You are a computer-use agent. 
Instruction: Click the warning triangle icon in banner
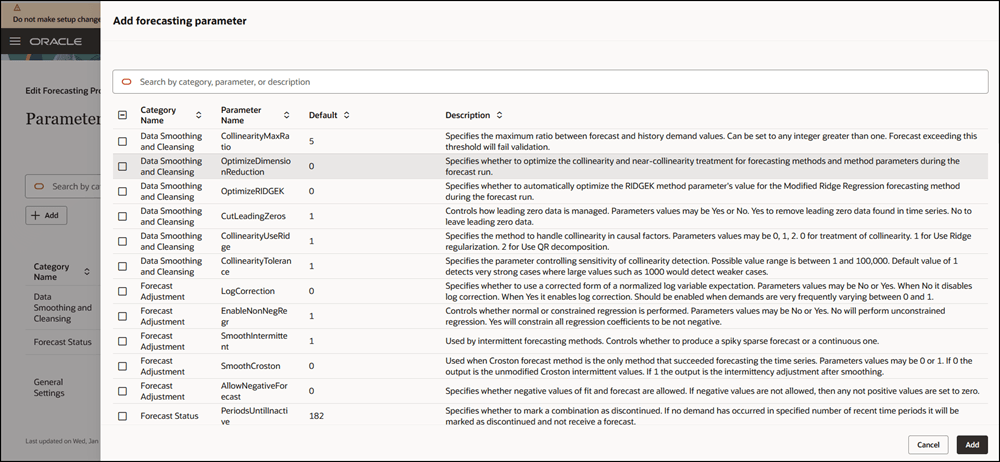(x=17, y=6)
